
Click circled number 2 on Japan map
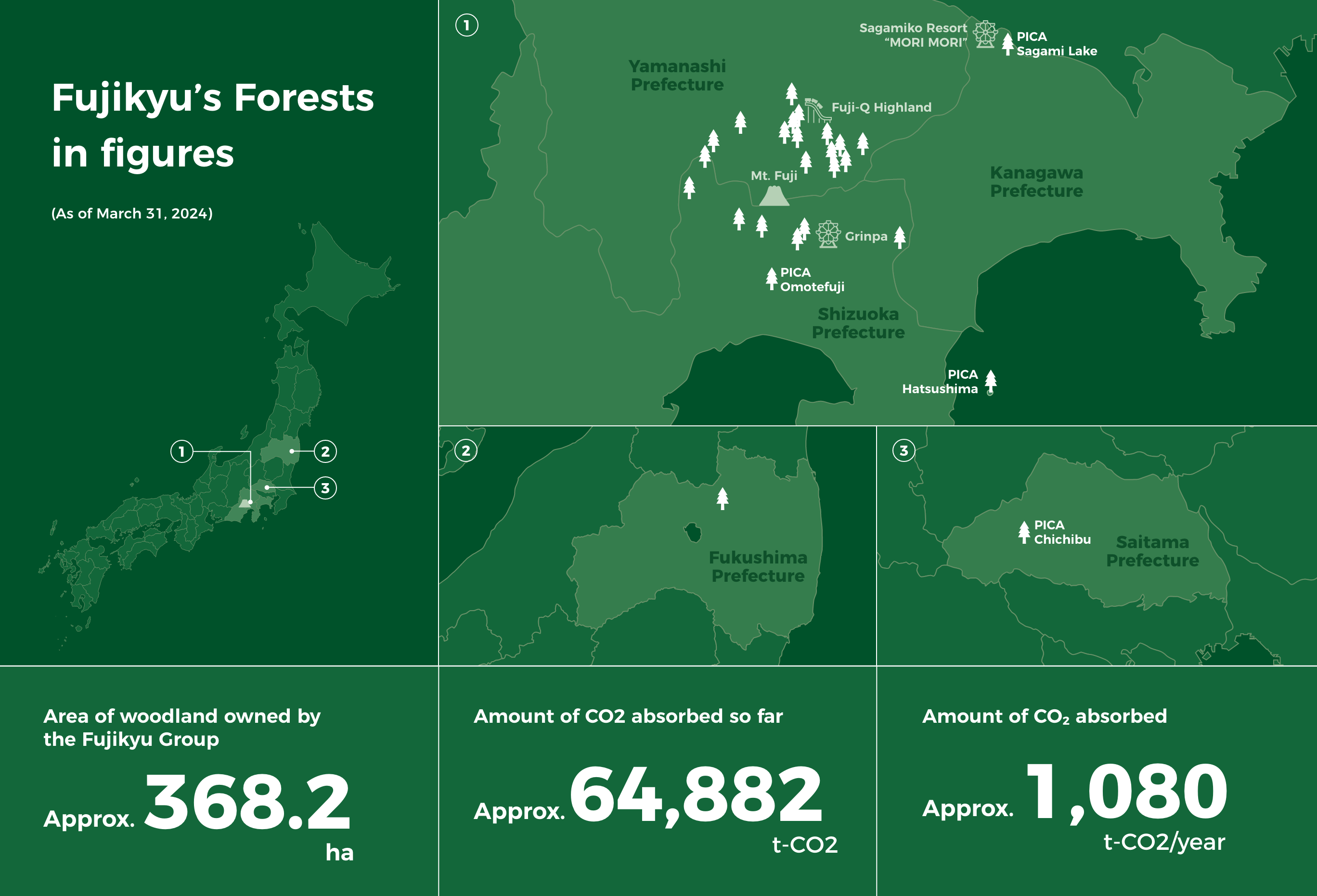[325, 451]
